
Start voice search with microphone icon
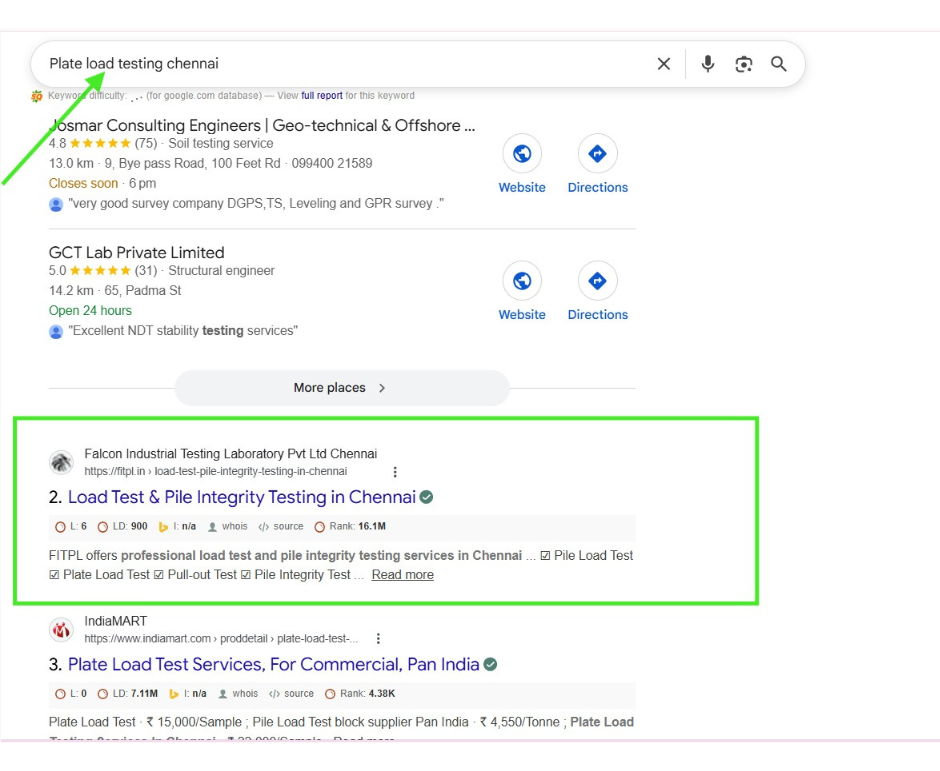pyautogui.click(x=708, y=64)
